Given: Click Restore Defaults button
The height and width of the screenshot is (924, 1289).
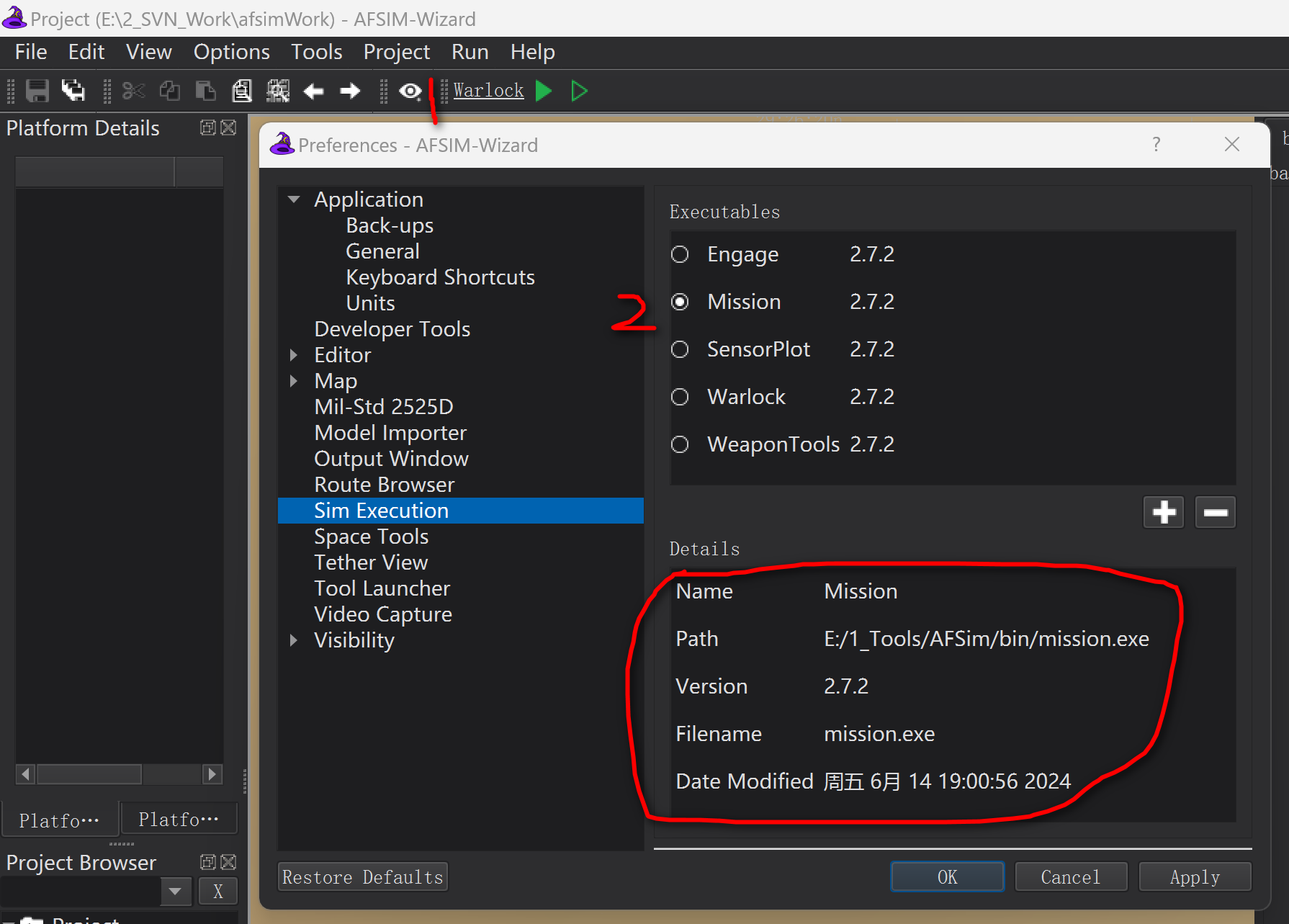Looking at the screenshot, I should point(363,877).
